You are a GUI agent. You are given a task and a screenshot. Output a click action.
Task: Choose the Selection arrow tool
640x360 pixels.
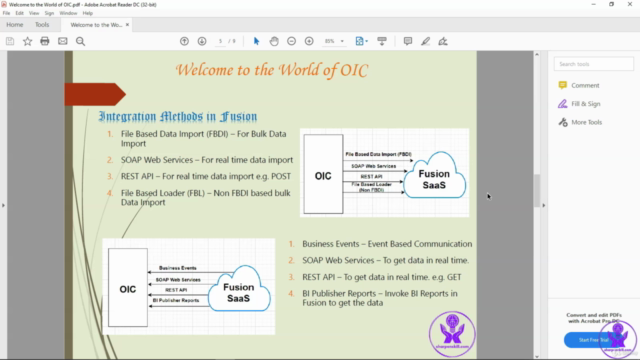coord(256,41)
